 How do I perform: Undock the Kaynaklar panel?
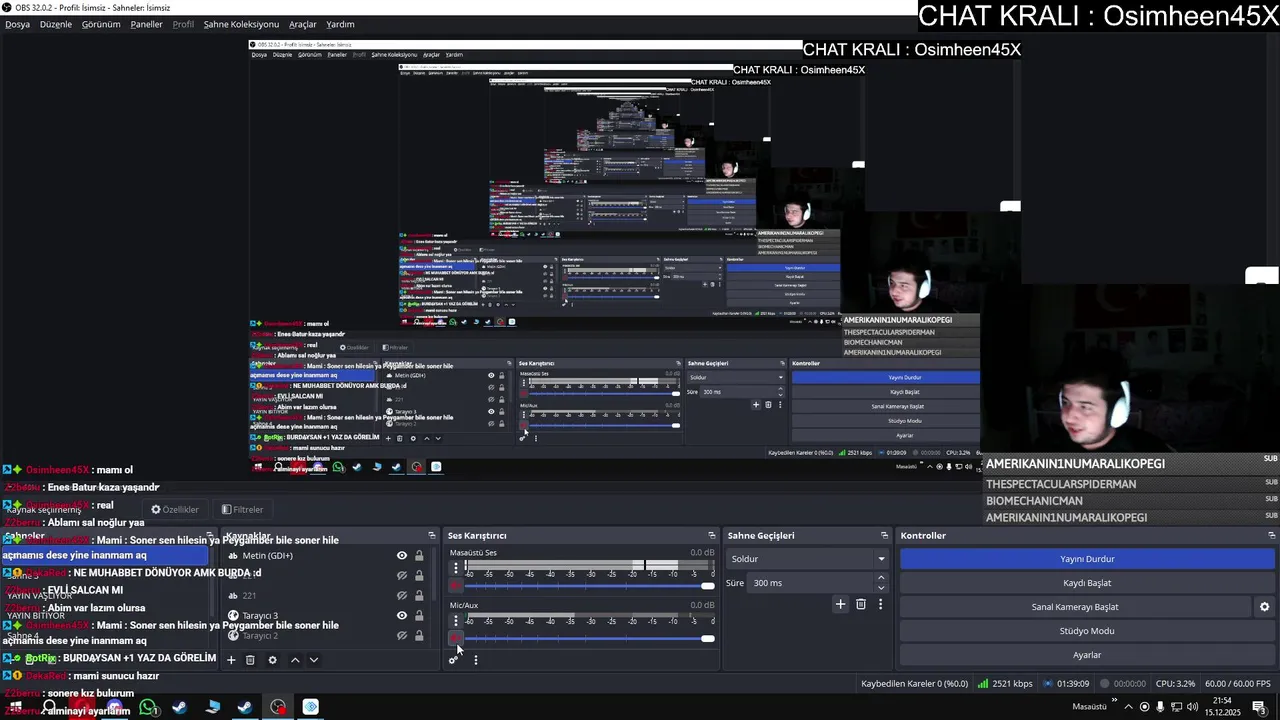click(432, 536)
